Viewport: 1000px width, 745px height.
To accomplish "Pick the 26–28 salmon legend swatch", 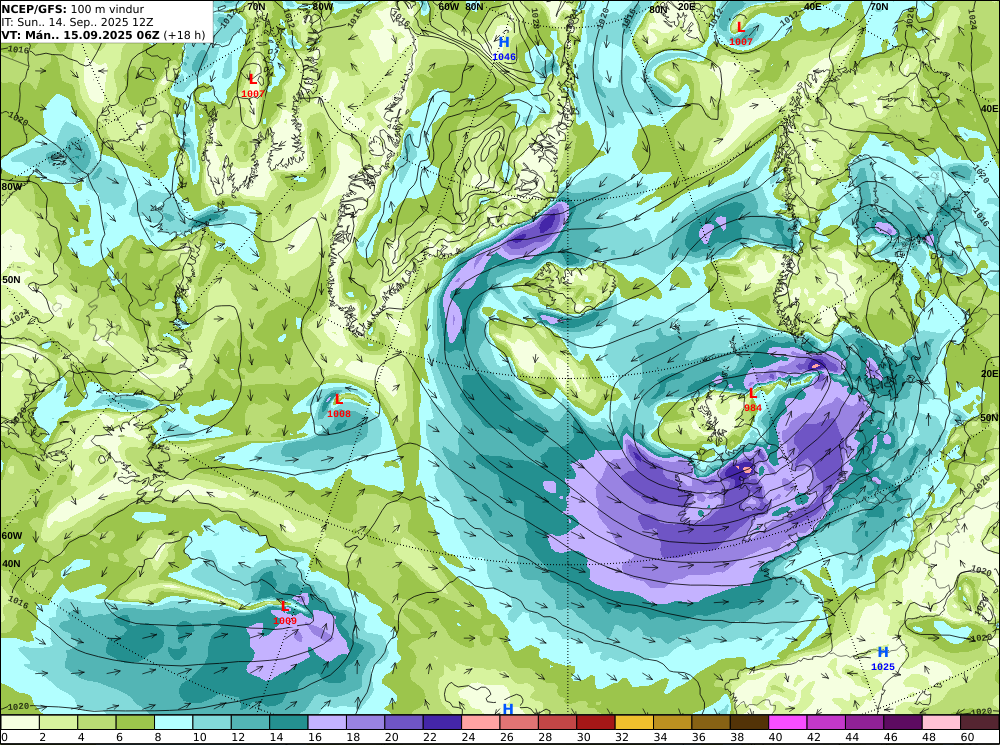I will pyautogui.click(x=518, y=722).
